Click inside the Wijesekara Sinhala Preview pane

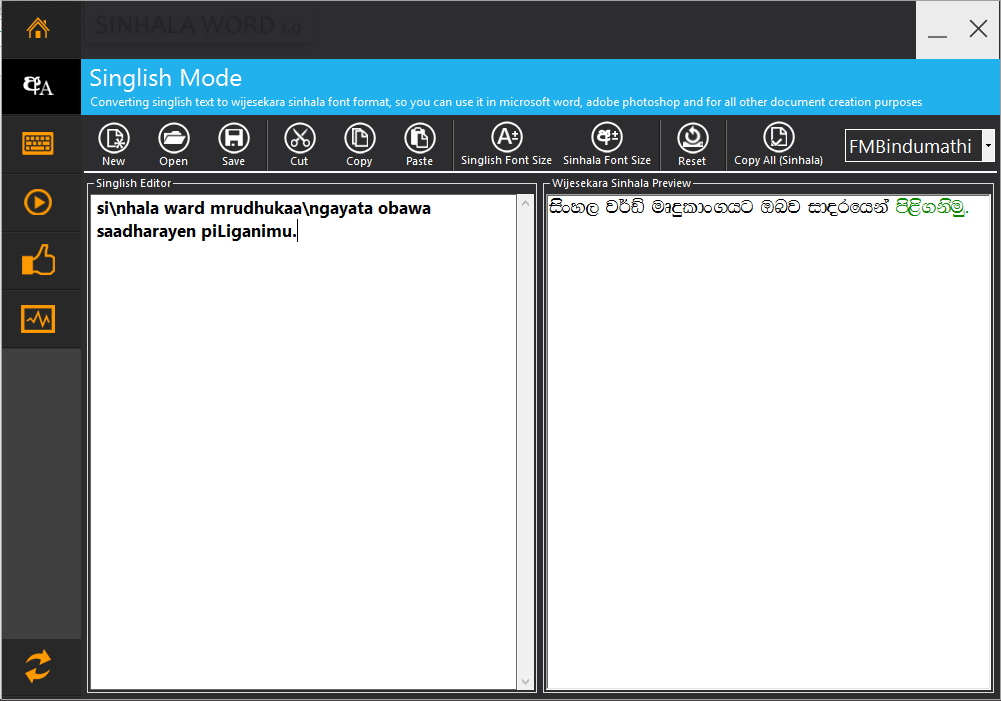pos(769,442)
